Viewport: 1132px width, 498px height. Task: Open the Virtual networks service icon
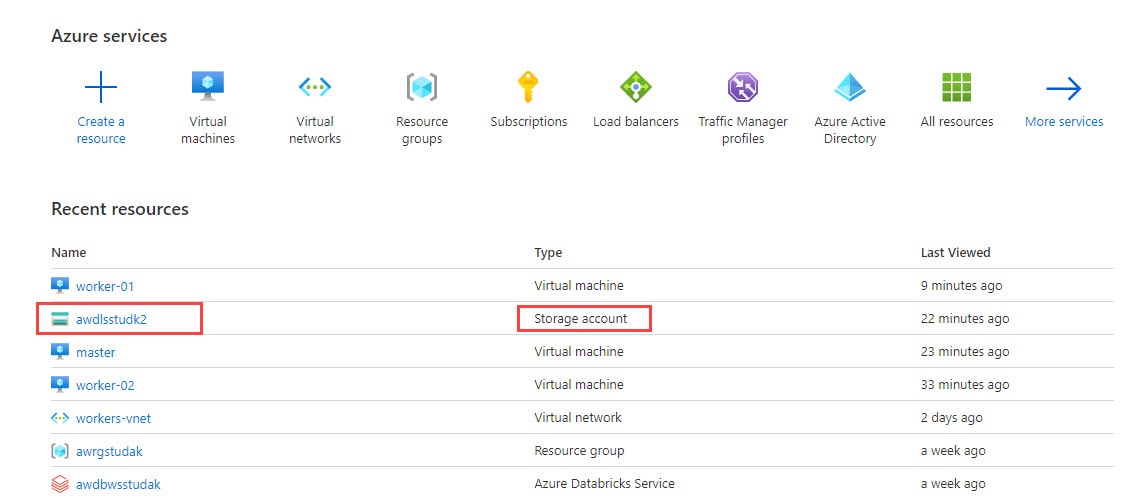(x=315, y=88)
